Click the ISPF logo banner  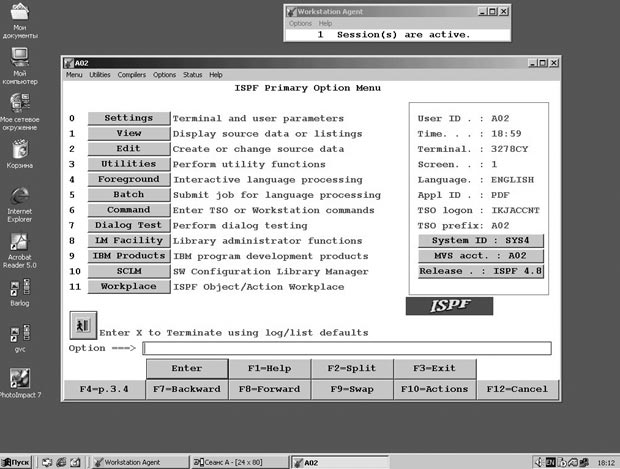[449, 306]
